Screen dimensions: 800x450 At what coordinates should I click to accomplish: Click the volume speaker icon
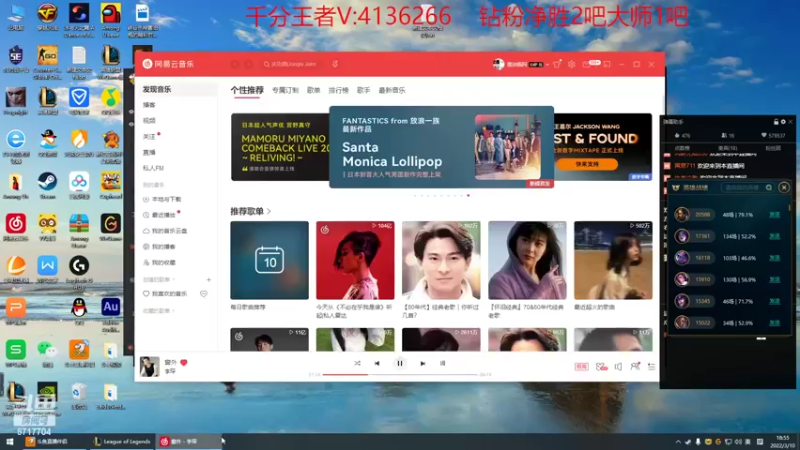point(618,366)
